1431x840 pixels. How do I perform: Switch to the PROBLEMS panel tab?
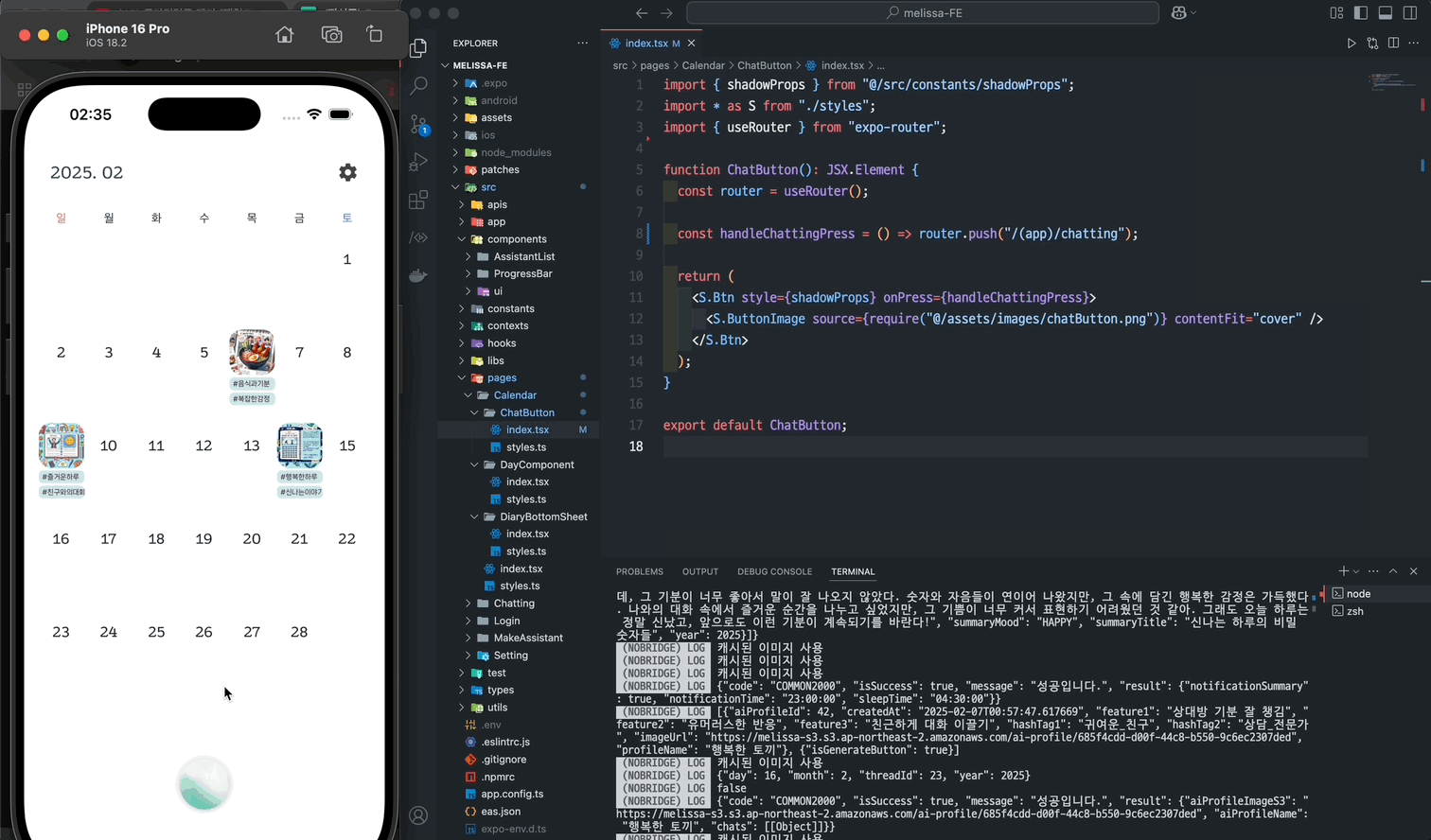point(640,571)
